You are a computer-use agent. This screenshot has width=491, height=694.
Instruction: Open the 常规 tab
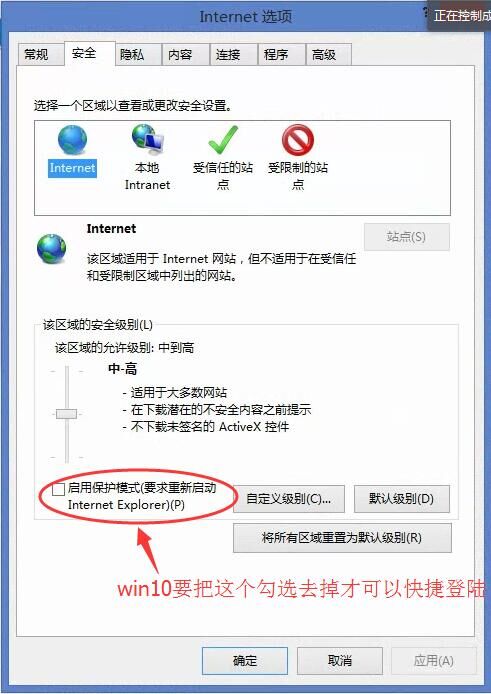coord(36,55)
